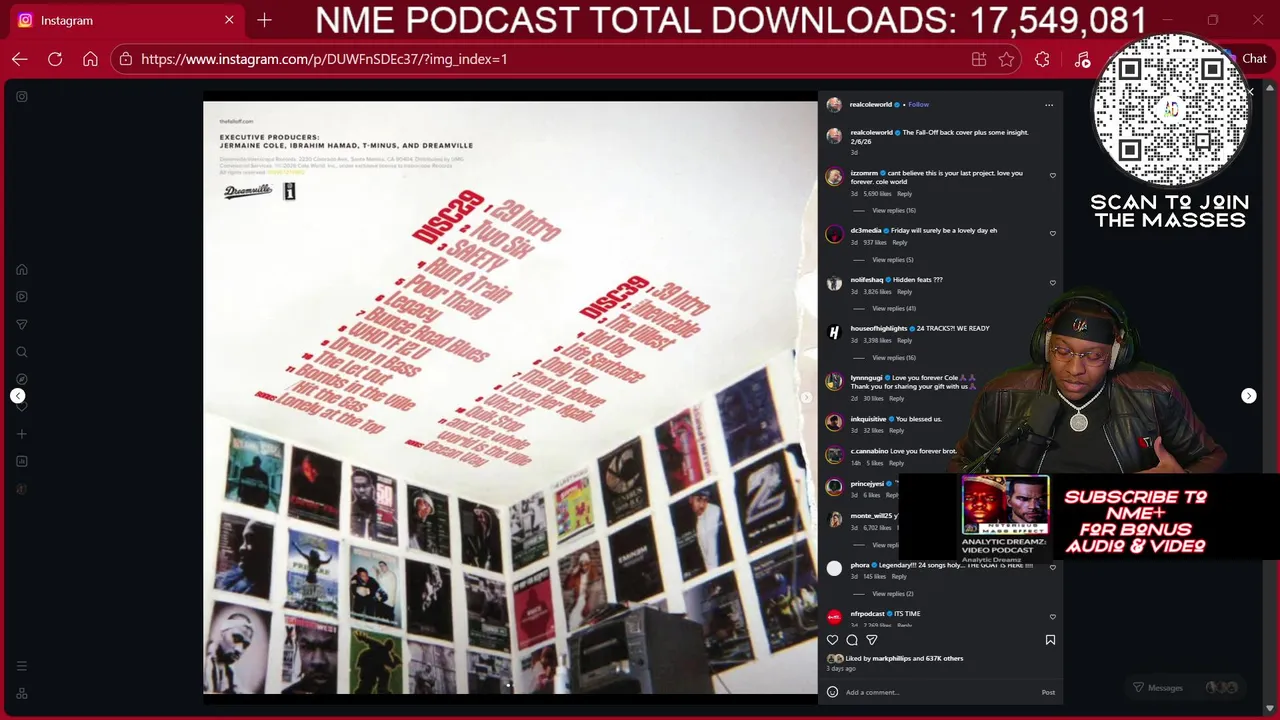Open Search magnifier in sidebar
Viewport: 1280px width, 720px height.
(x=21, y=352)
